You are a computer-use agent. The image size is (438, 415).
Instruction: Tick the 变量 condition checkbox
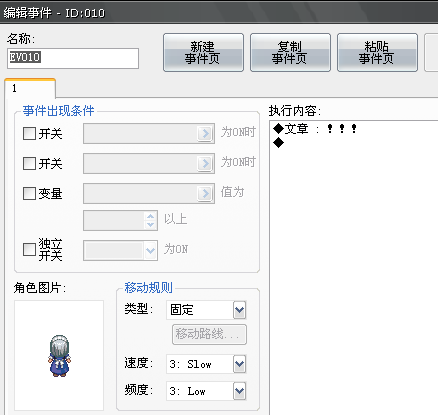pos(29,193)
